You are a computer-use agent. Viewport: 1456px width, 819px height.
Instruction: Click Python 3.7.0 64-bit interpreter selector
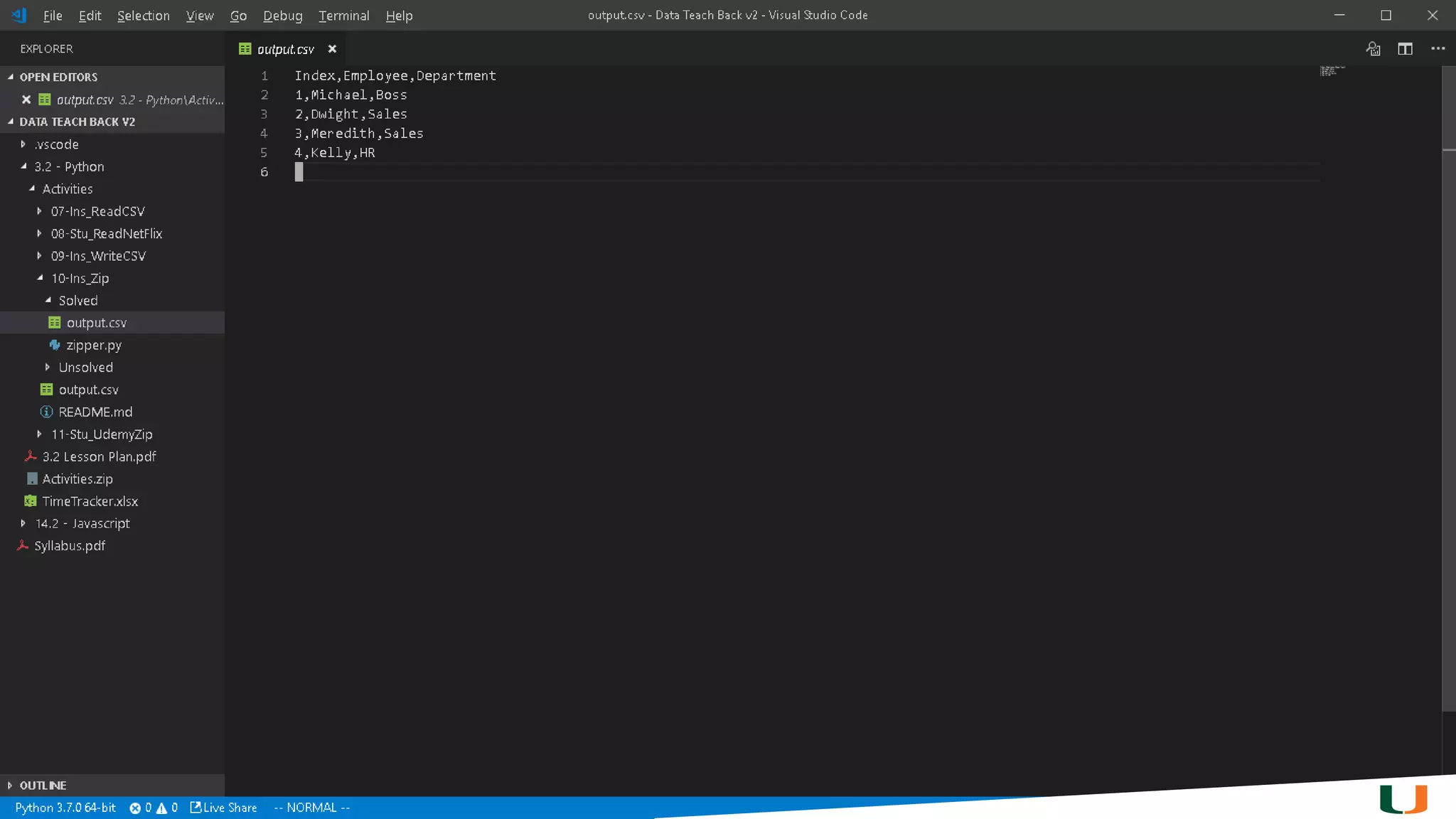[65, 808]
